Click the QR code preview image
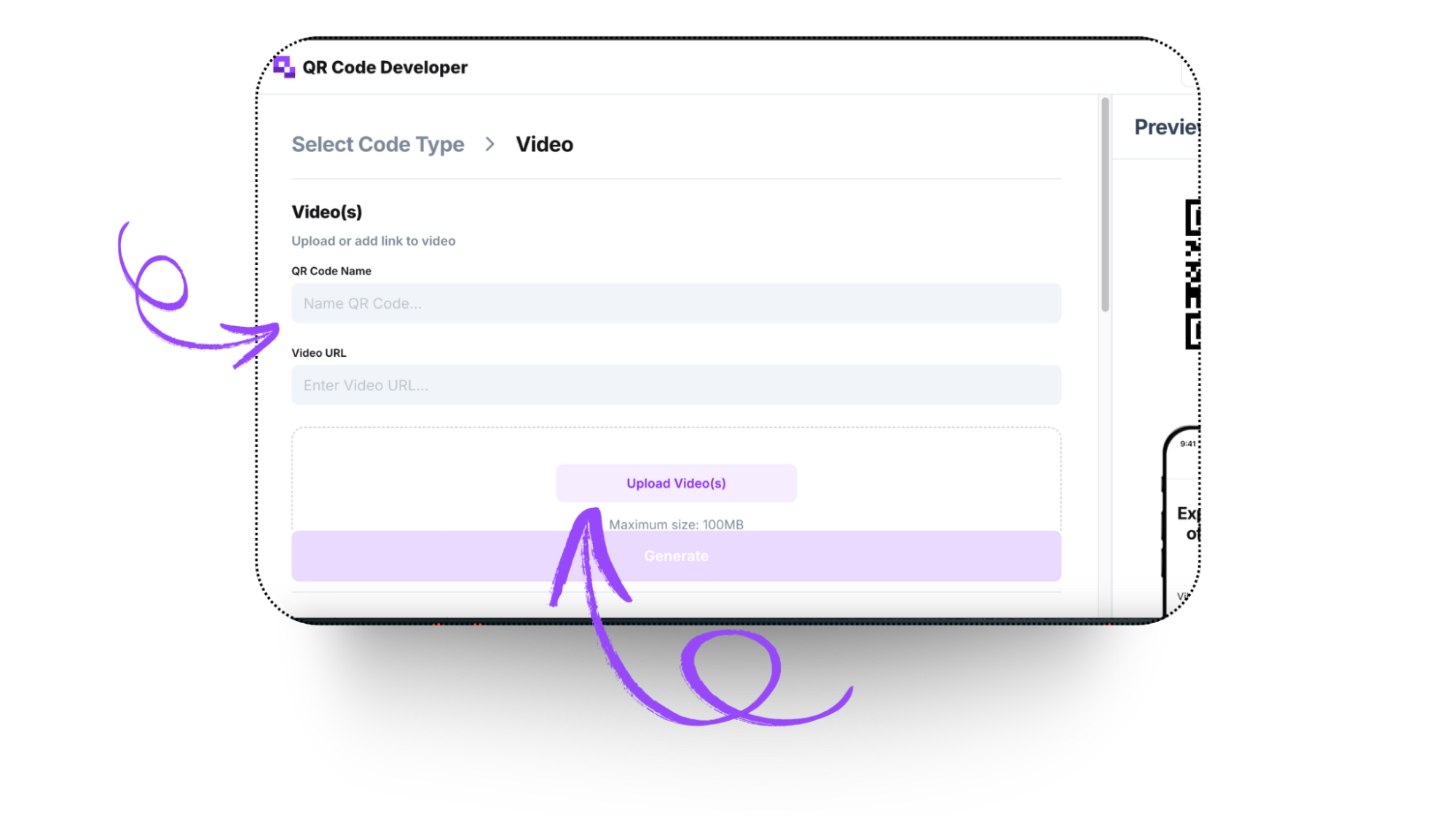This screenshot has height=819, width=1456. click(1192, 274)
